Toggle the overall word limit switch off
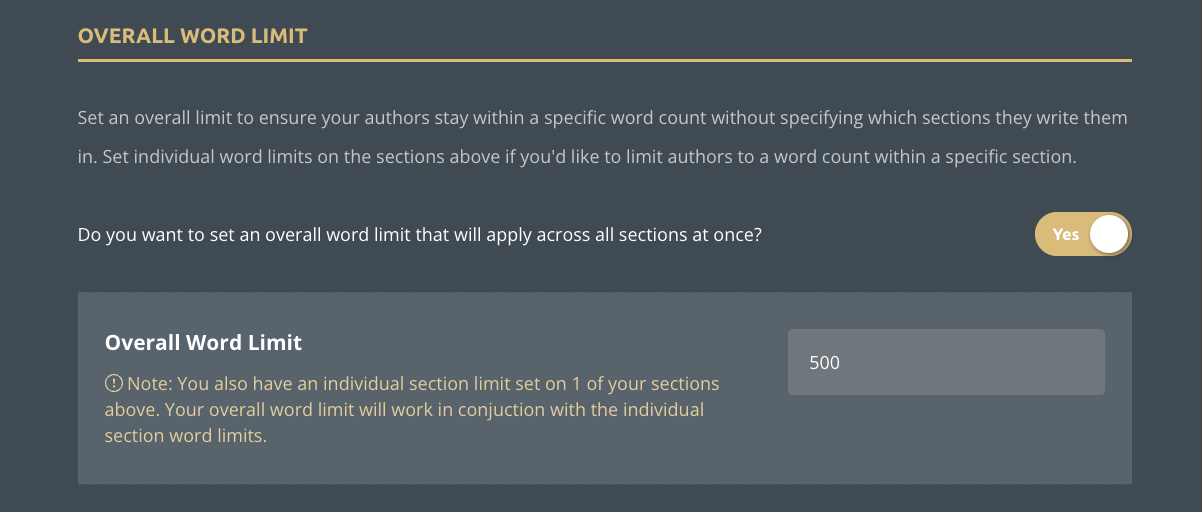This screenshot has height=512, width=1202. tap(1082, 234)
